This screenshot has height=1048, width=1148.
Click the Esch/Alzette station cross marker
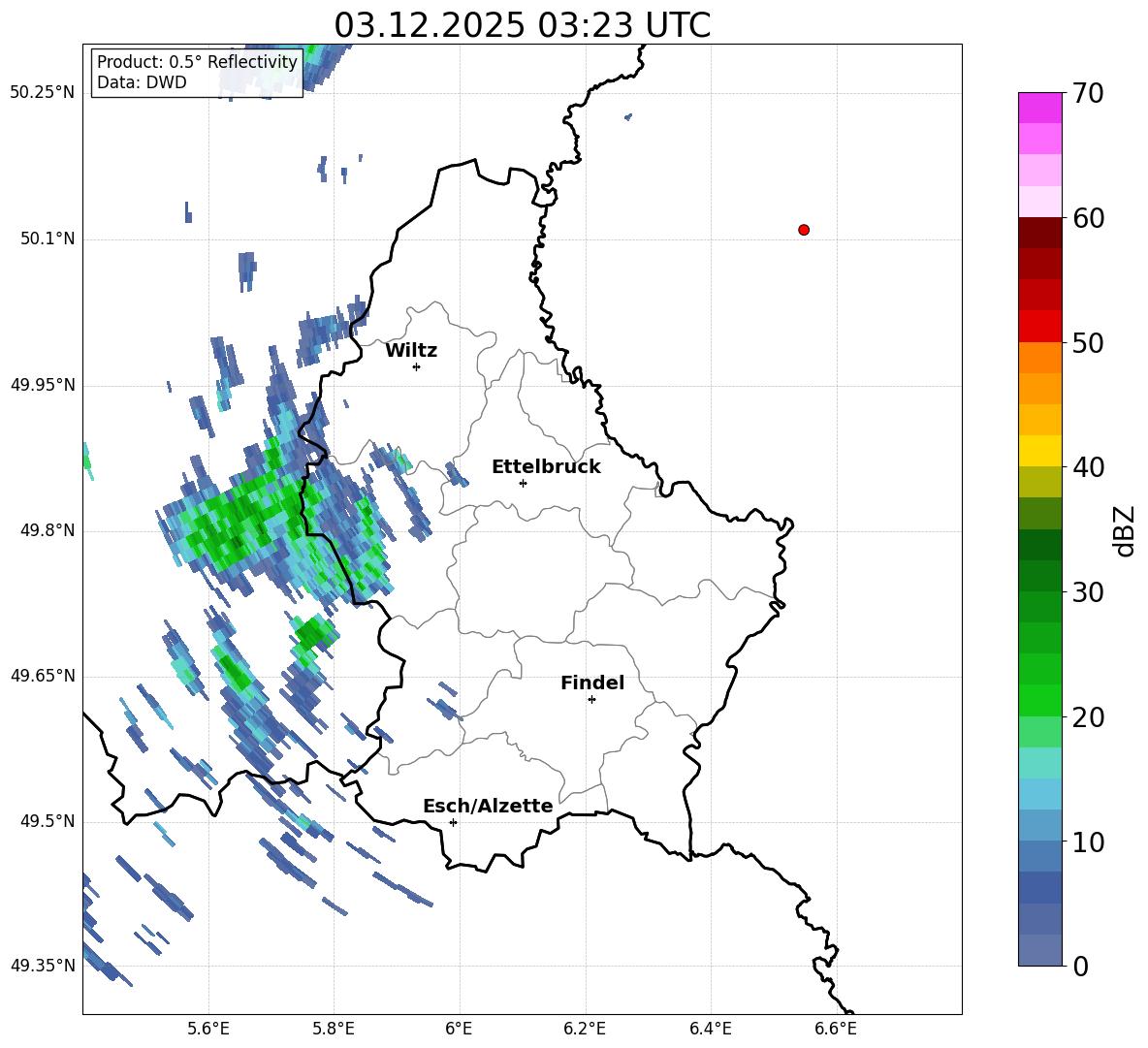point(453,822)
